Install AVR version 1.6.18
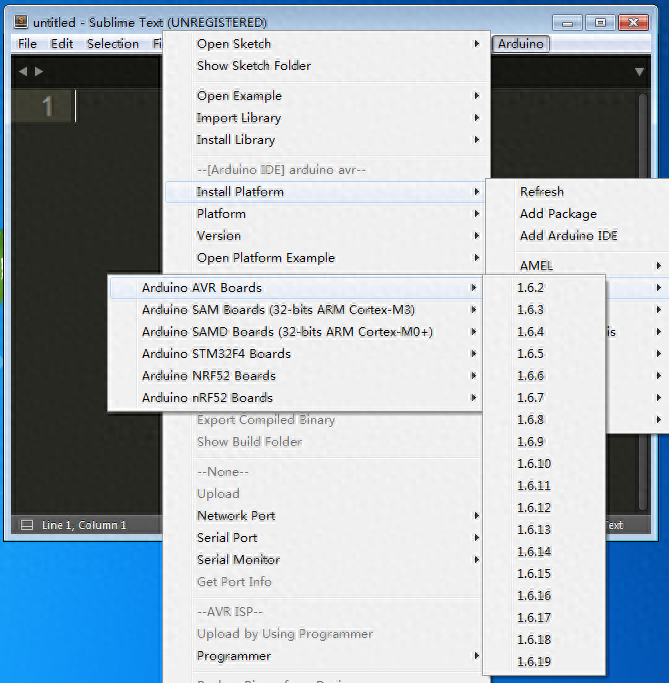This screenshot has height=683, width=669. 544,639
